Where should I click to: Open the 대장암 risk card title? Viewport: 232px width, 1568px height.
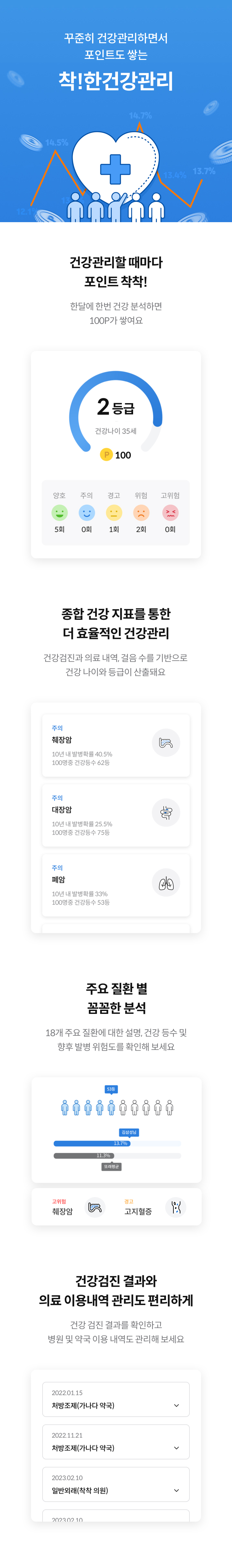tap(62, 809)
